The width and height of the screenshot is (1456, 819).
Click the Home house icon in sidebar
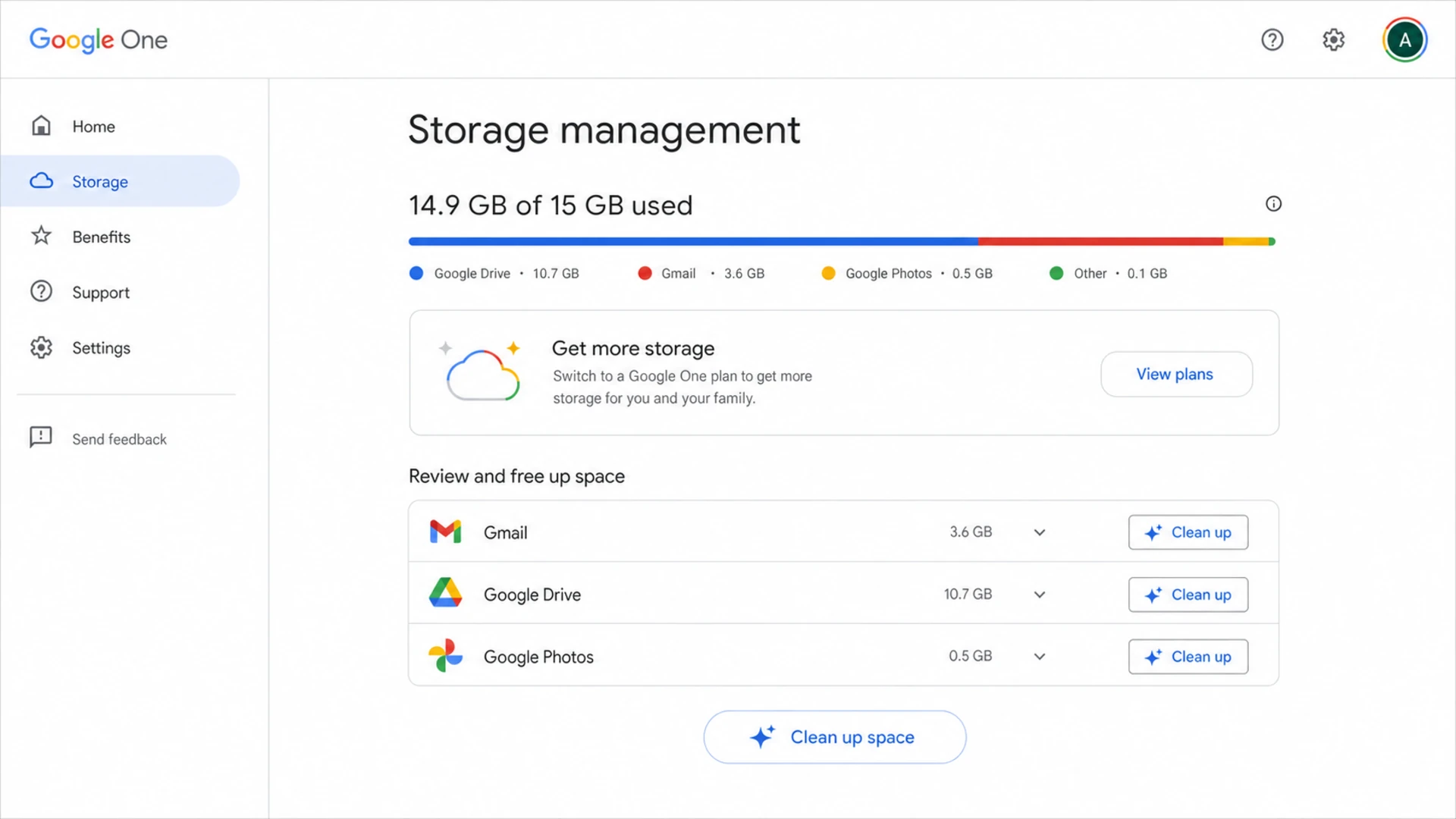[42, 126]
